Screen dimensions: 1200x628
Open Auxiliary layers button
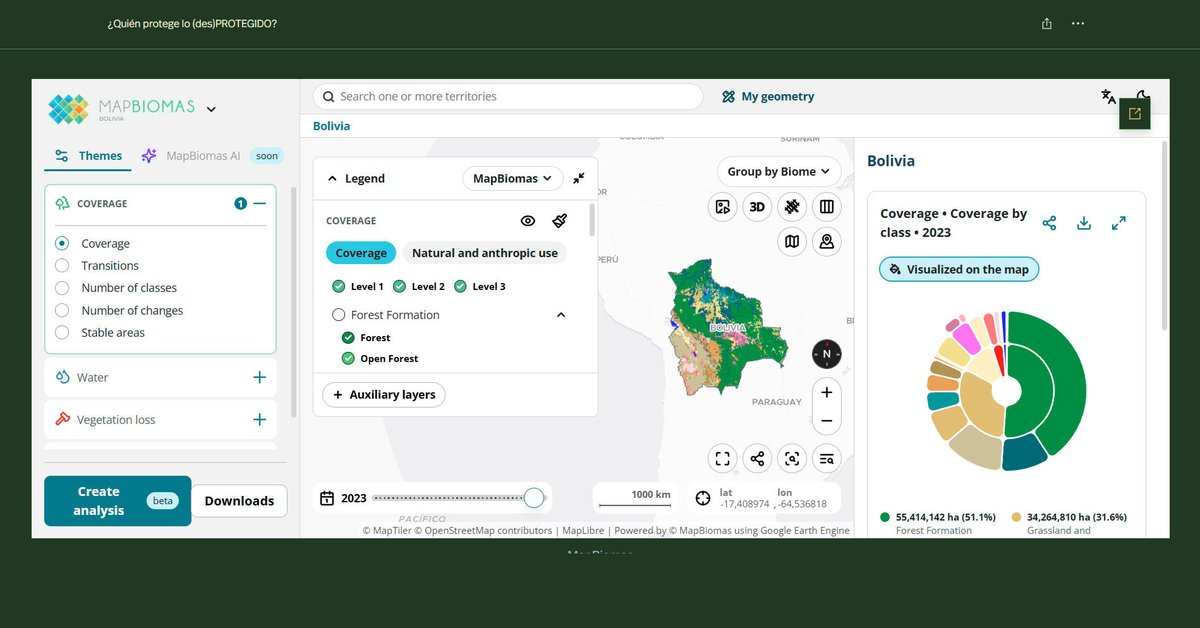(384, 395)
